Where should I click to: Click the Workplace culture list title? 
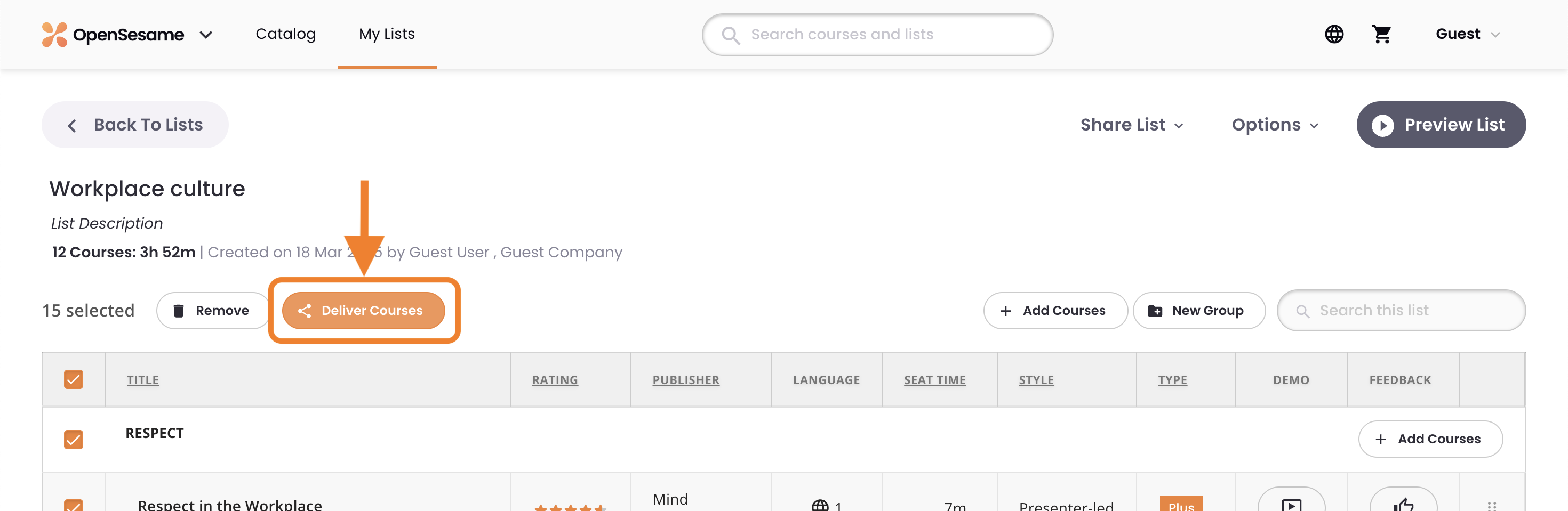tap(147, 189)
